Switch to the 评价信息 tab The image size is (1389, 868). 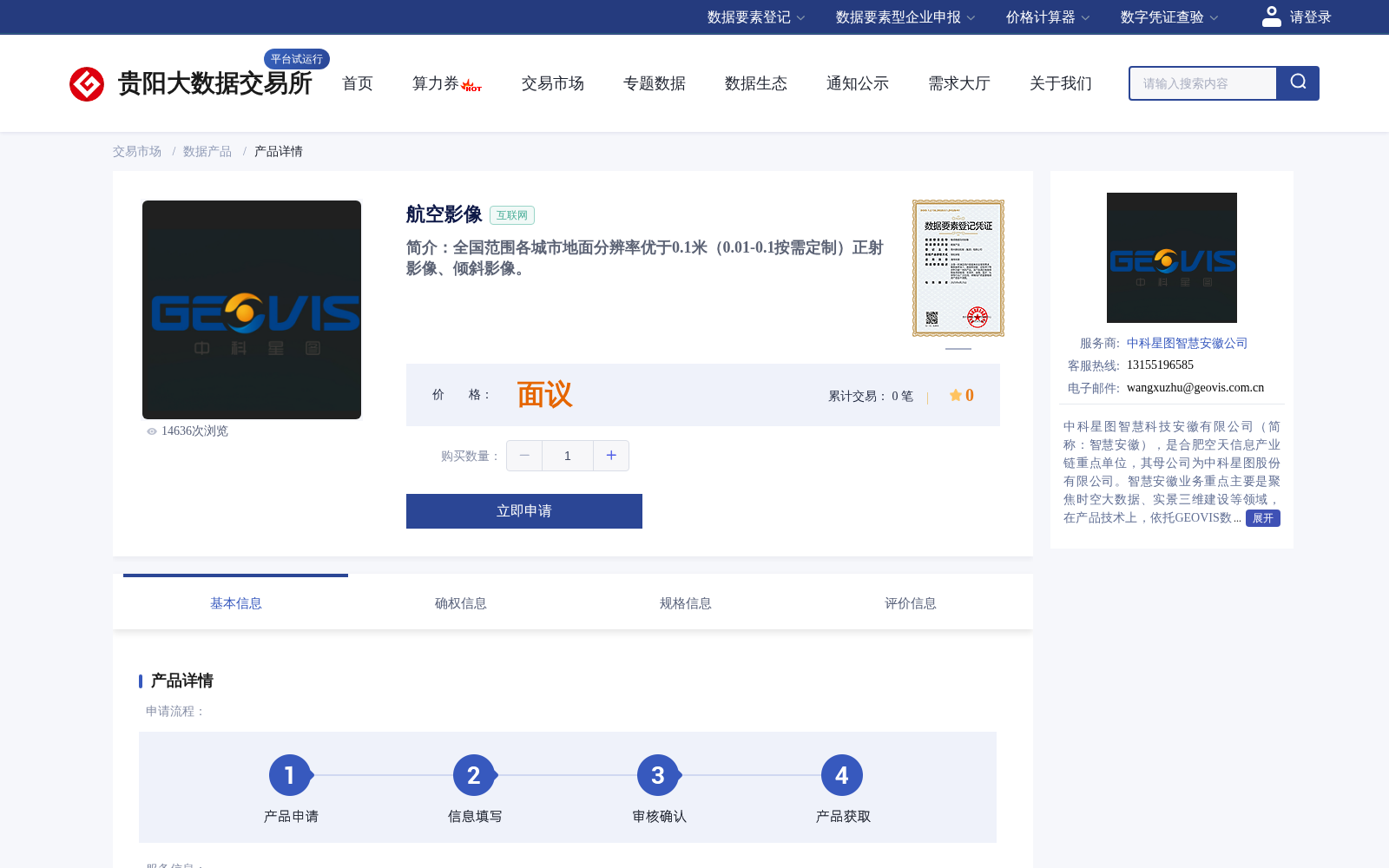coord(911,602)
